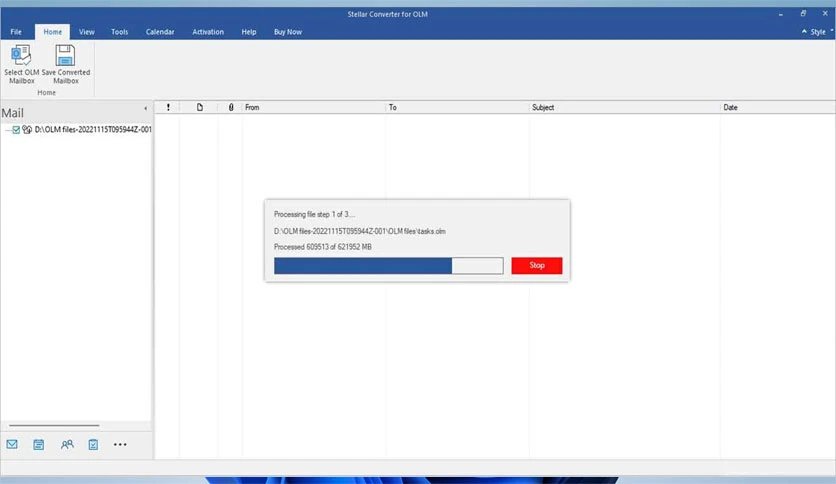This screenshot has width=836, height=484.
Task: Restore down the application window
Action: click(x=803, y=14)
